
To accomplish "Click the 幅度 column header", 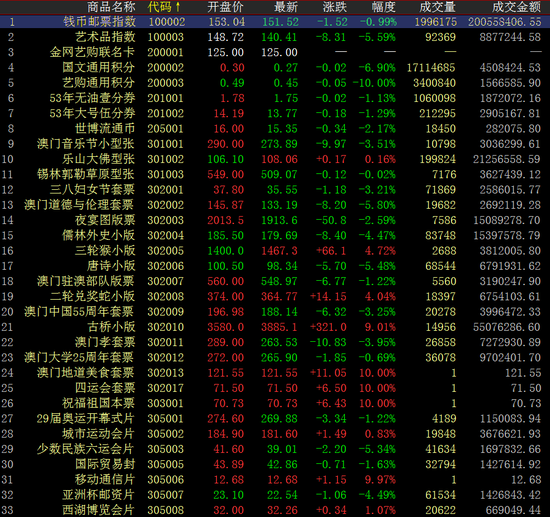I will coord(383,7).
